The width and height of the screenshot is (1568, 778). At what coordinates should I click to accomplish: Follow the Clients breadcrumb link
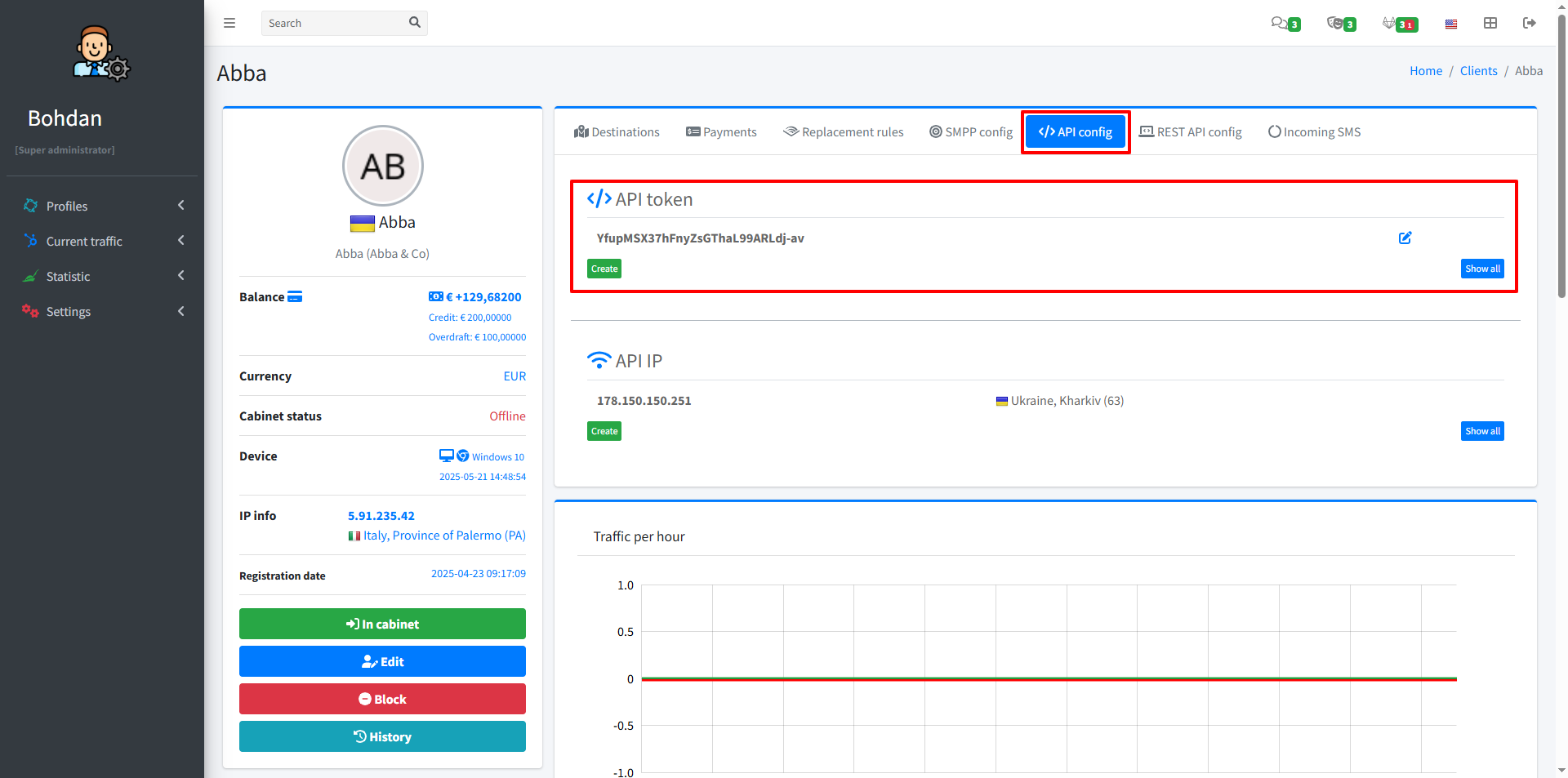pos(1478,71)
